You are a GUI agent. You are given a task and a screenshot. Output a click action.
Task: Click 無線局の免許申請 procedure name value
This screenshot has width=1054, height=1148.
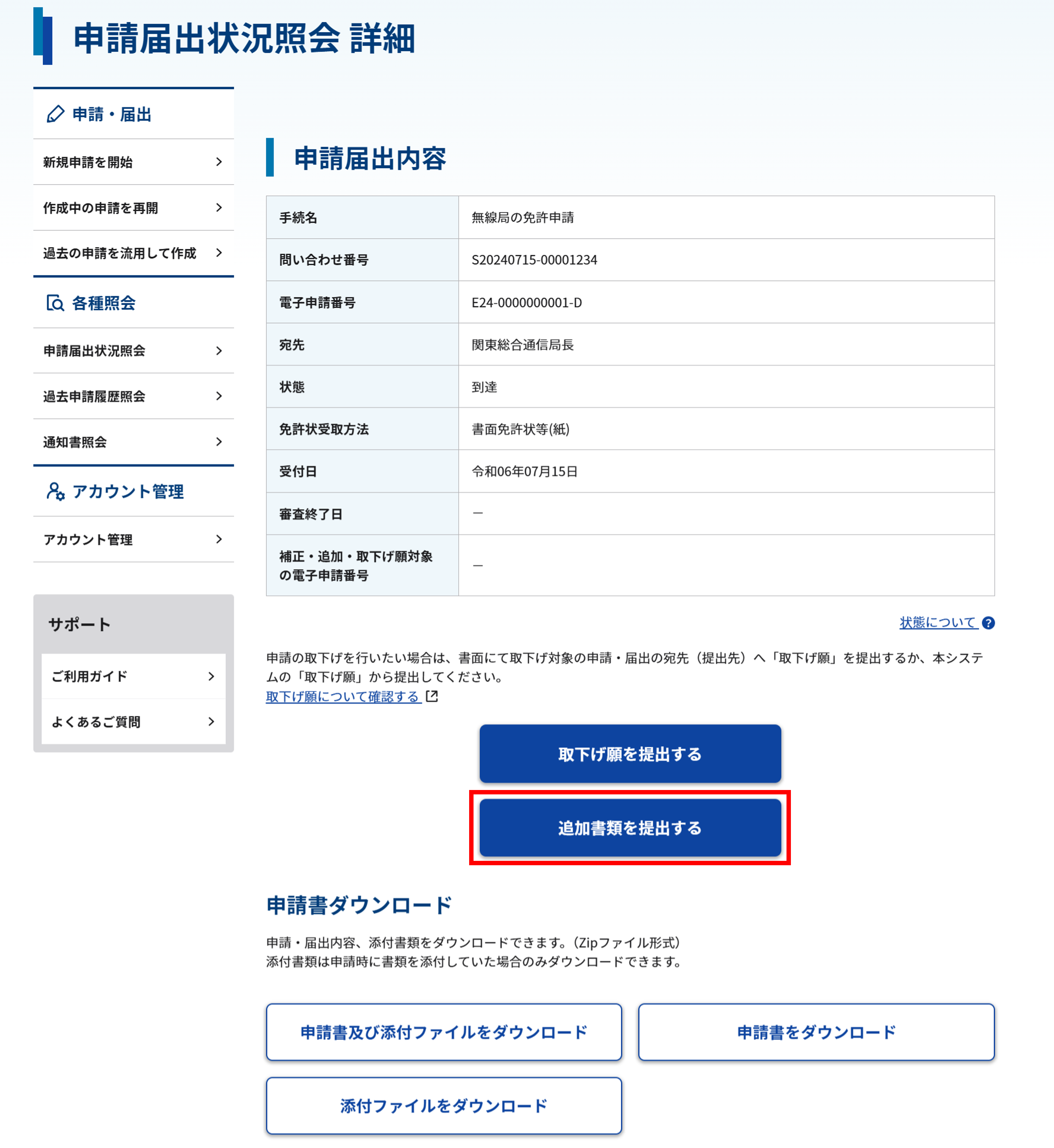(522, 218)
